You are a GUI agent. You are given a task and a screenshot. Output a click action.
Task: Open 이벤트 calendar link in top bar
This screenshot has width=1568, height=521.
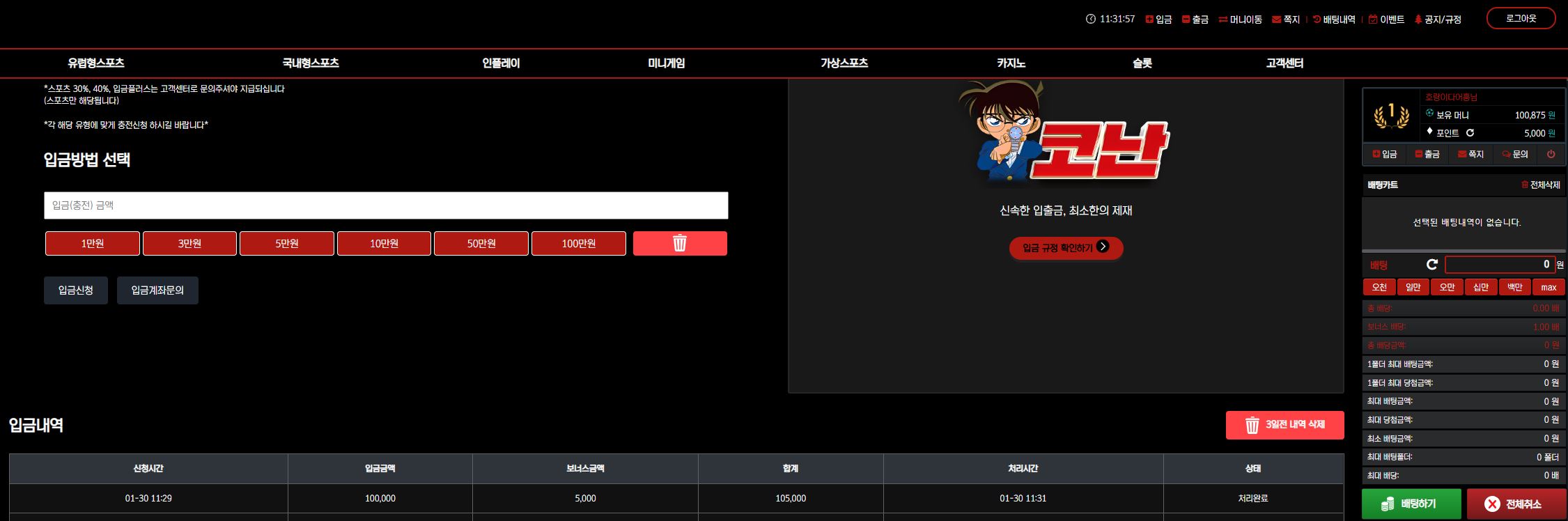click(1386, 20)
